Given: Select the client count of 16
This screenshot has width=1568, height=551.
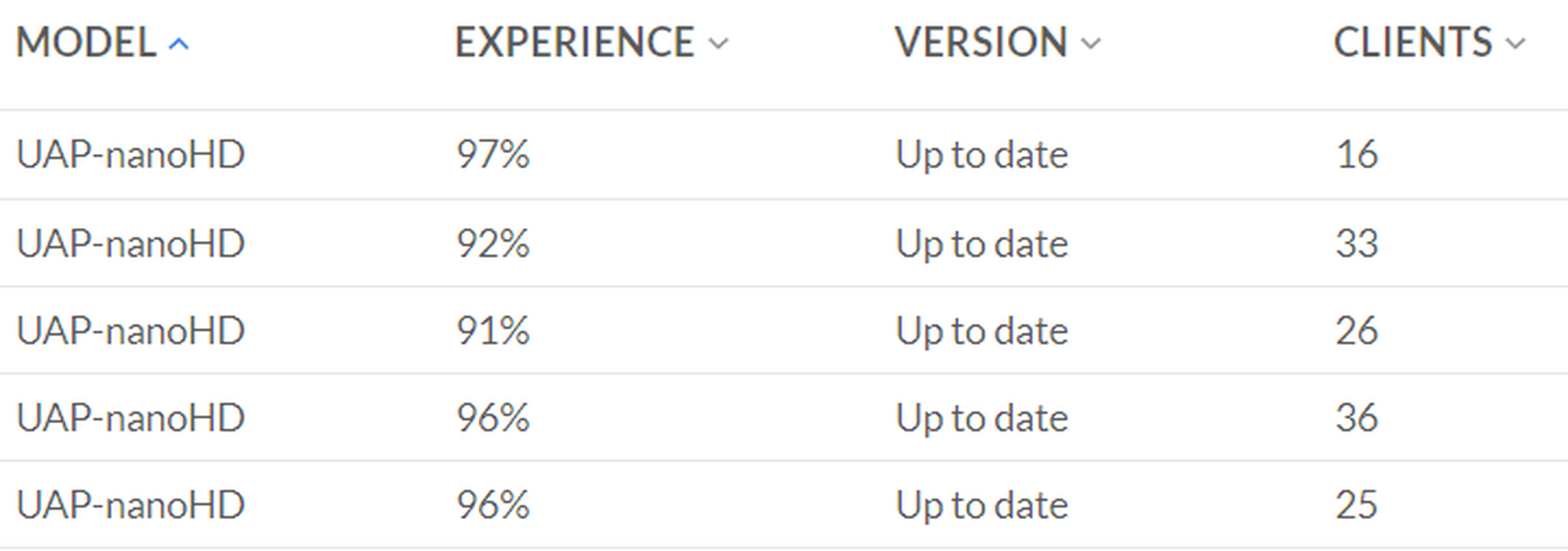Looking at the screenshot, I should point(1356,155).
